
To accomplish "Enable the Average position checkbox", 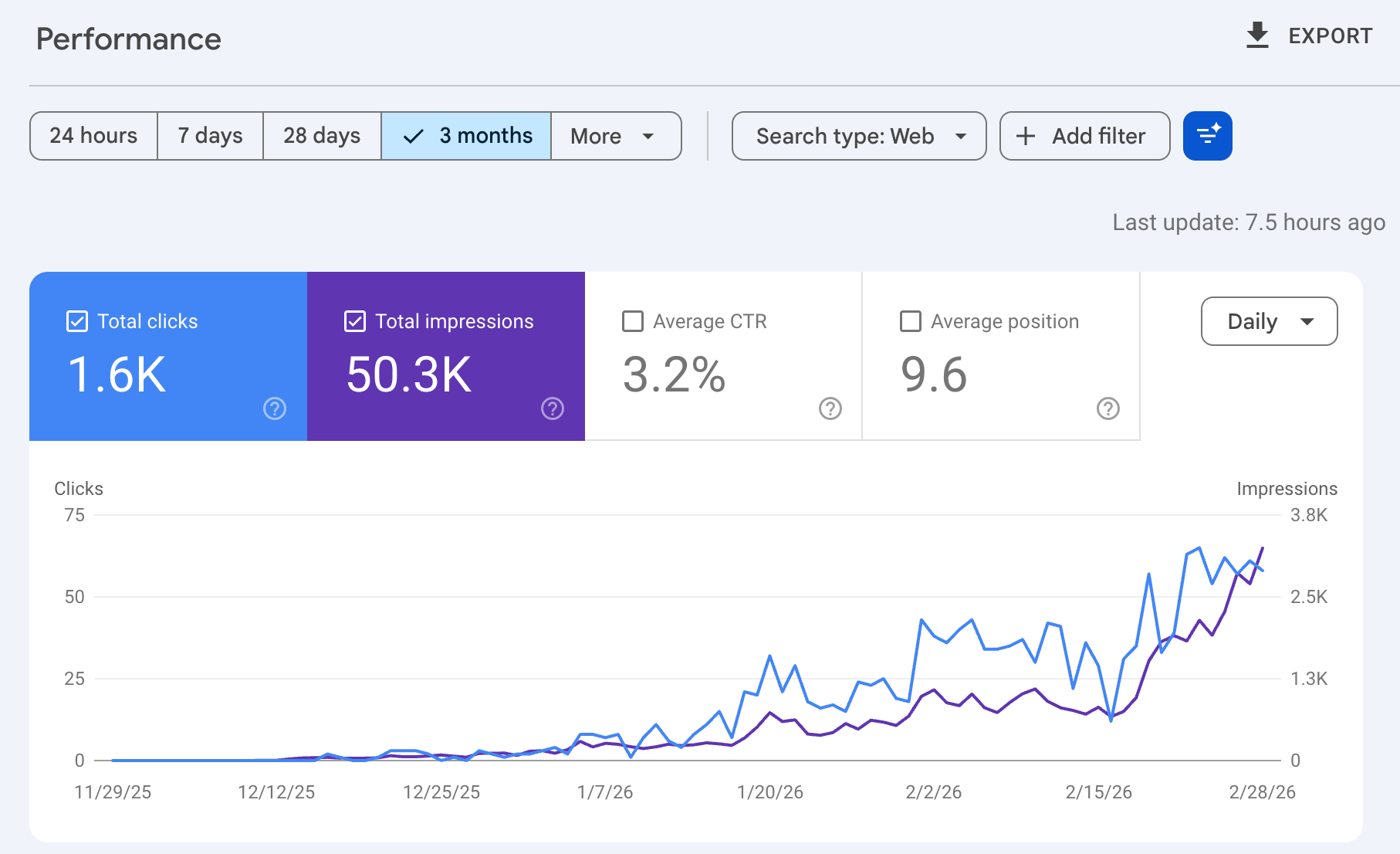I will click(911, 321).
